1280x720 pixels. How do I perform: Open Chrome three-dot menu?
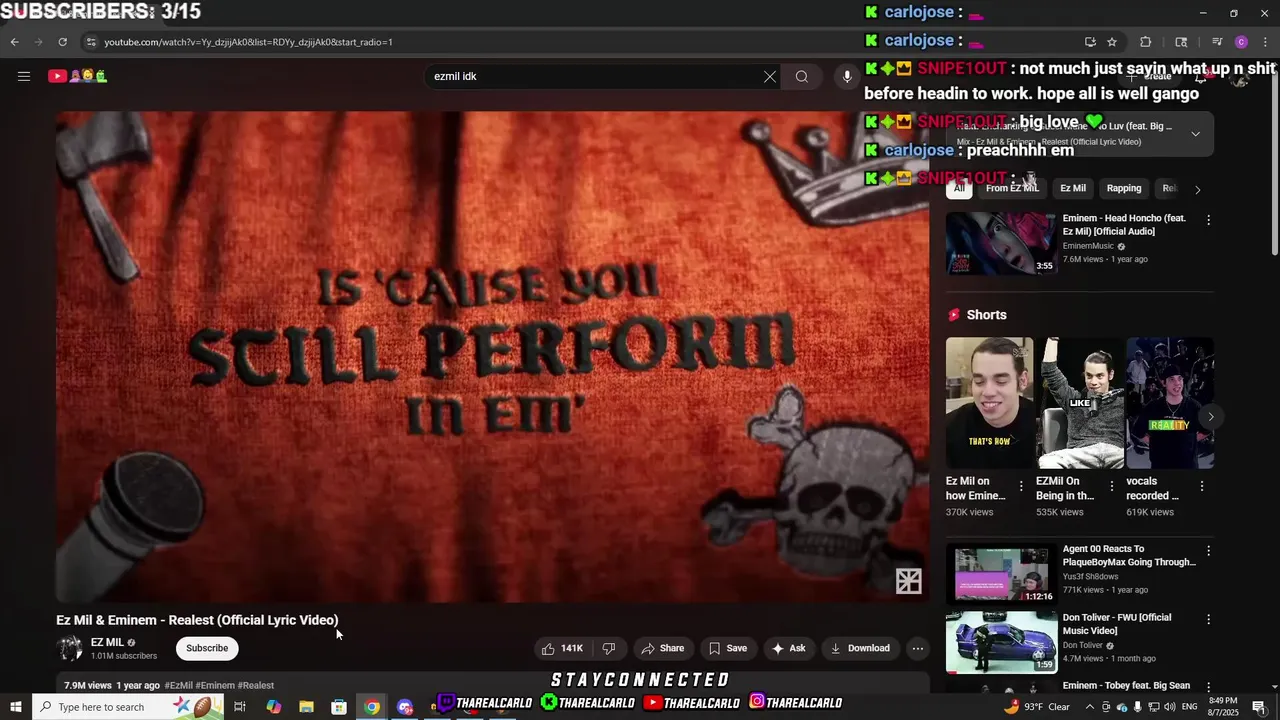(x=1265, y=42)
